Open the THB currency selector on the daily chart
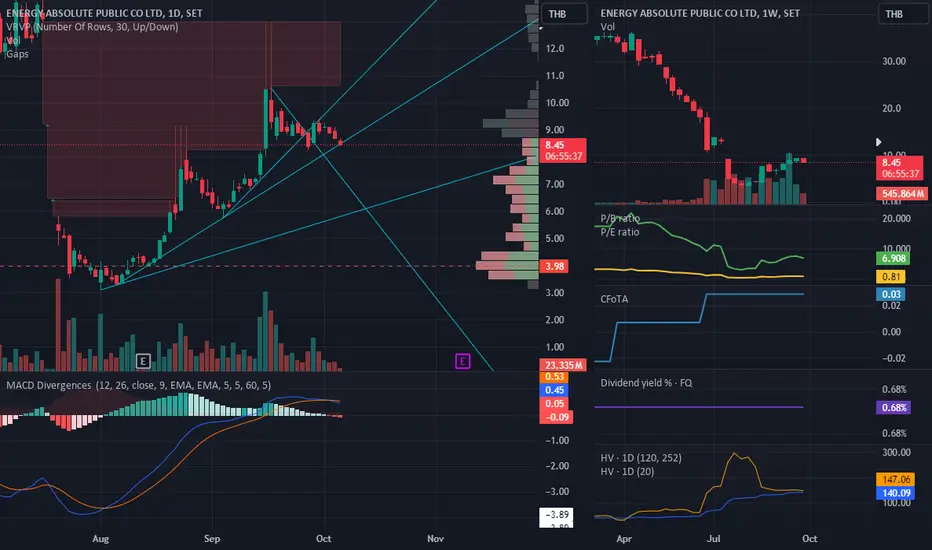Viewport: 932px width, 550px height. (563, 14)
